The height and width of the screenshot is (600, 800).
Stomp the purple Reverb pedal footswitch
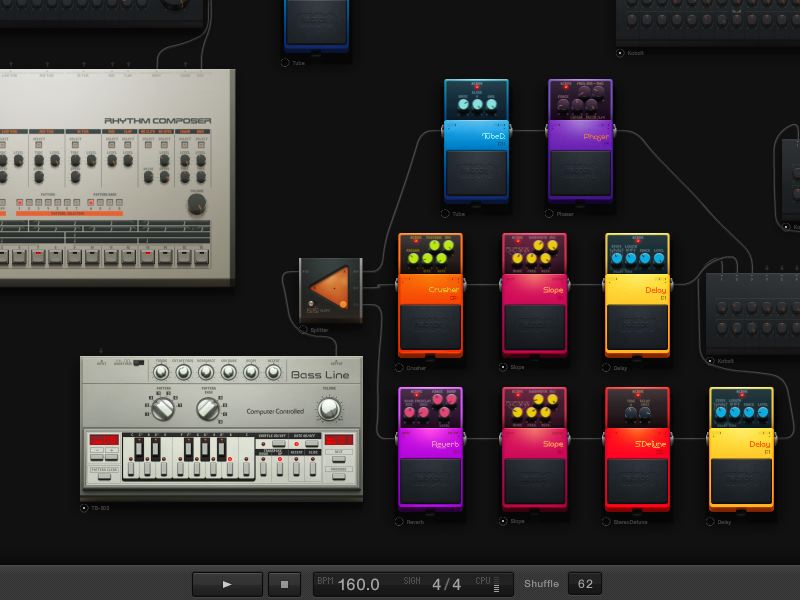coord(430,481)
